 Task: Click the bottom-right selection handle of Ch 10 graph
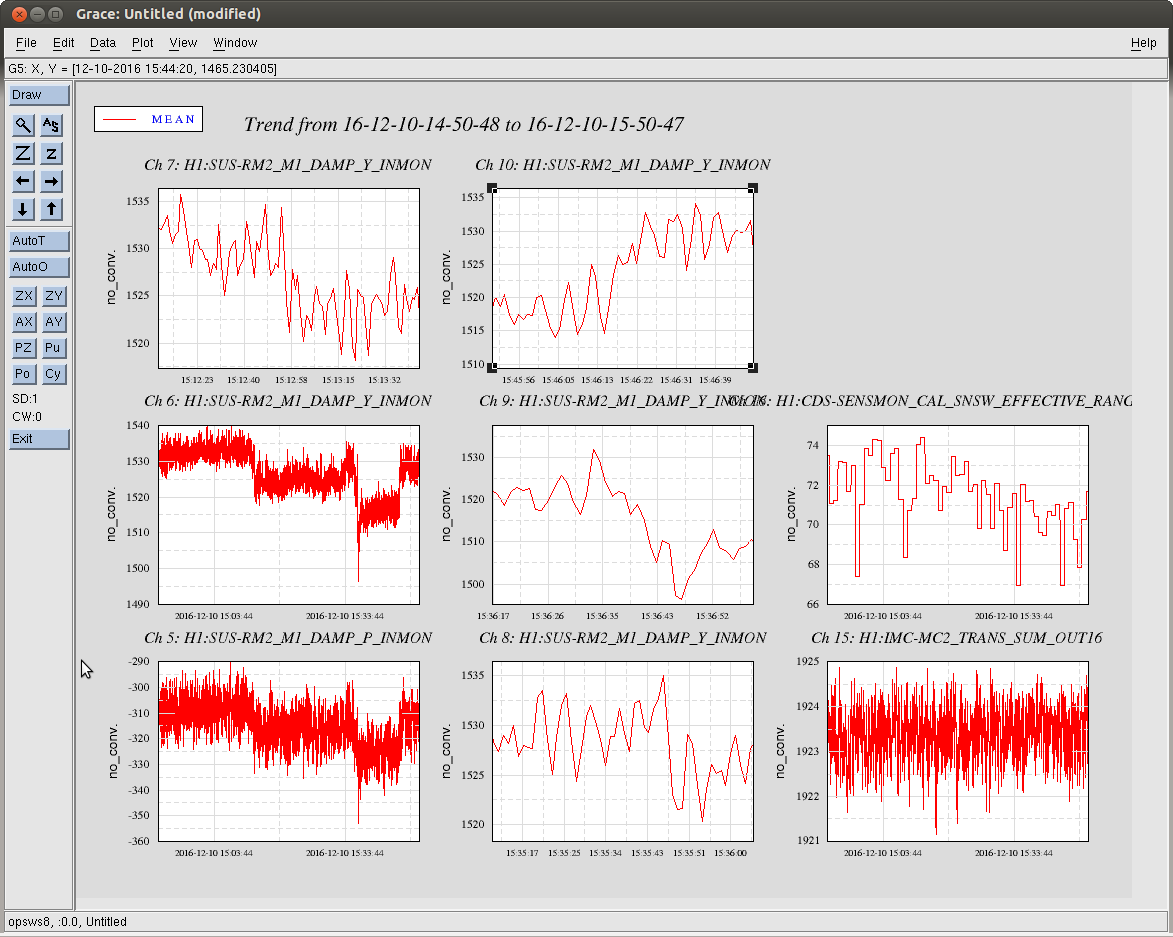753,368
